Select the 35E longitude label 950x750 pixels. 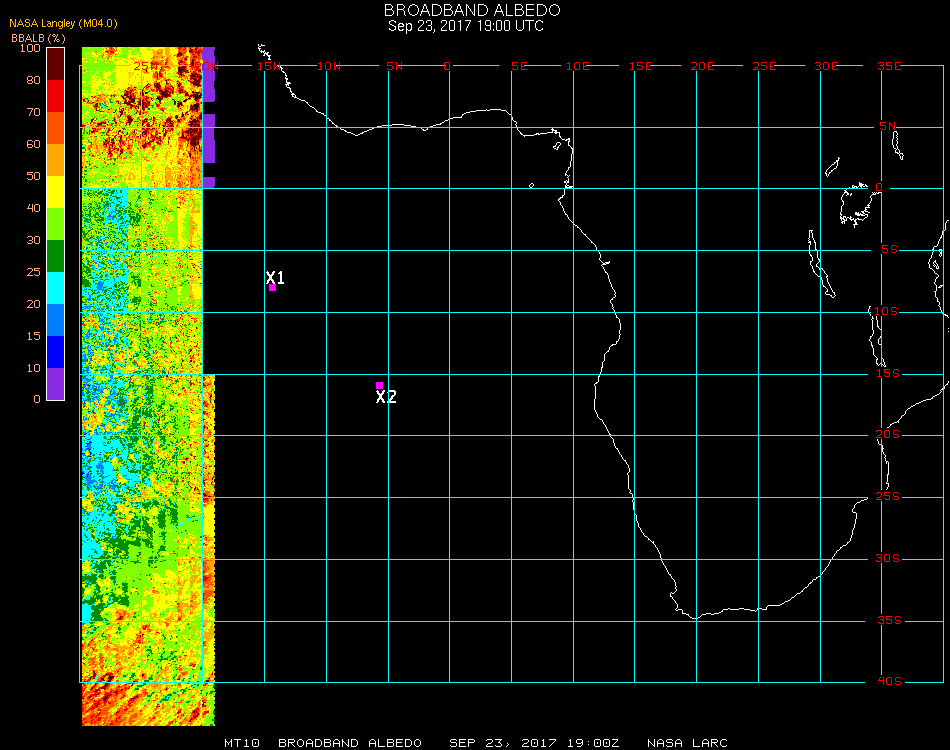(x=890, y=66)
